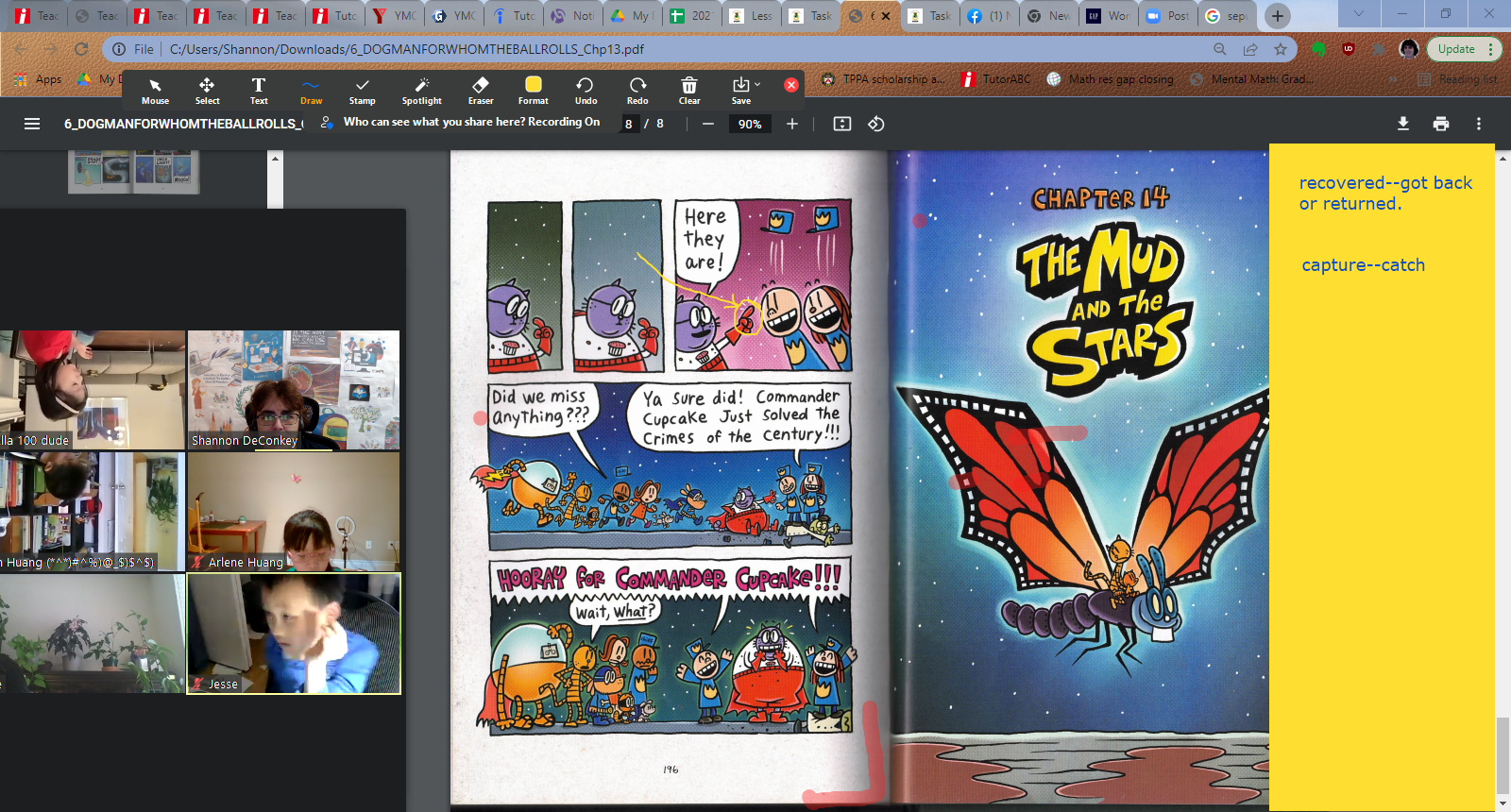This screenshot has width=1511, height=812.
Task: Reload the browser page
Action: pos(81,49)
